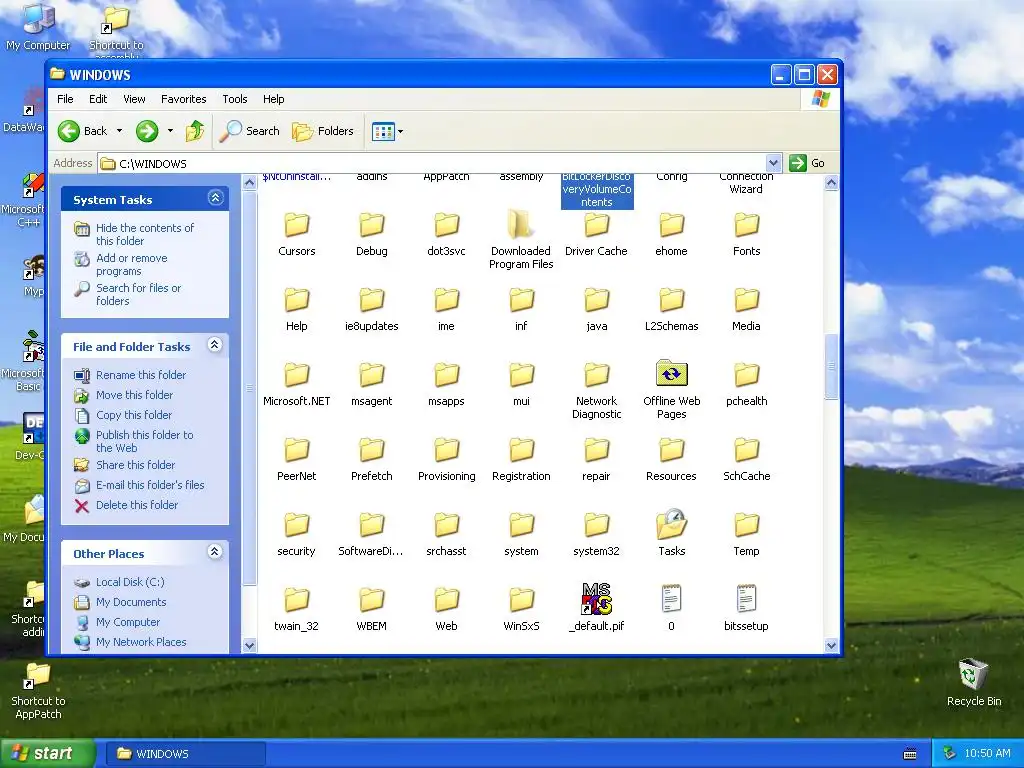The width and height of the screenshot is (1024, 768).
Task: Select the system32 folder
Action: pos(596,534)
